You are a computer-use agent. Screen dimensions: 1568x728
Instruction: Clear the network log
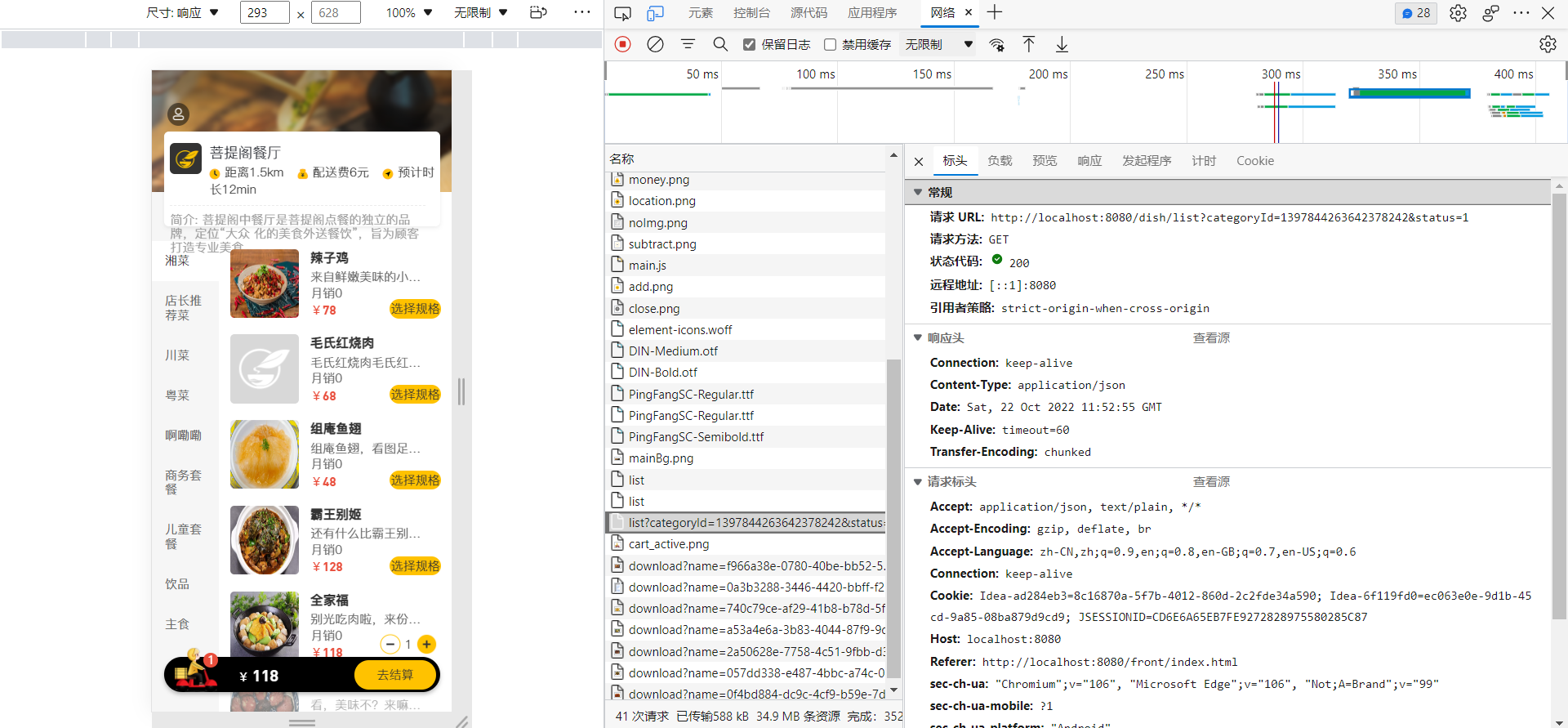(x=655, y=44)
